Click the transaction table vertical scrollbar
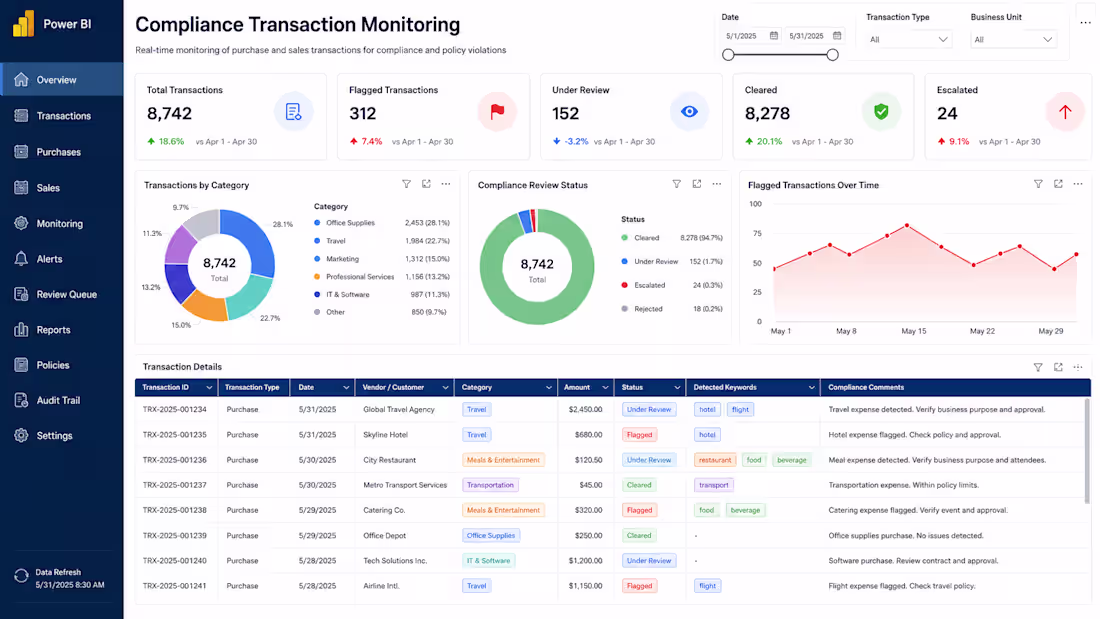The image size is (1100, 619). tap(1089, 449)
